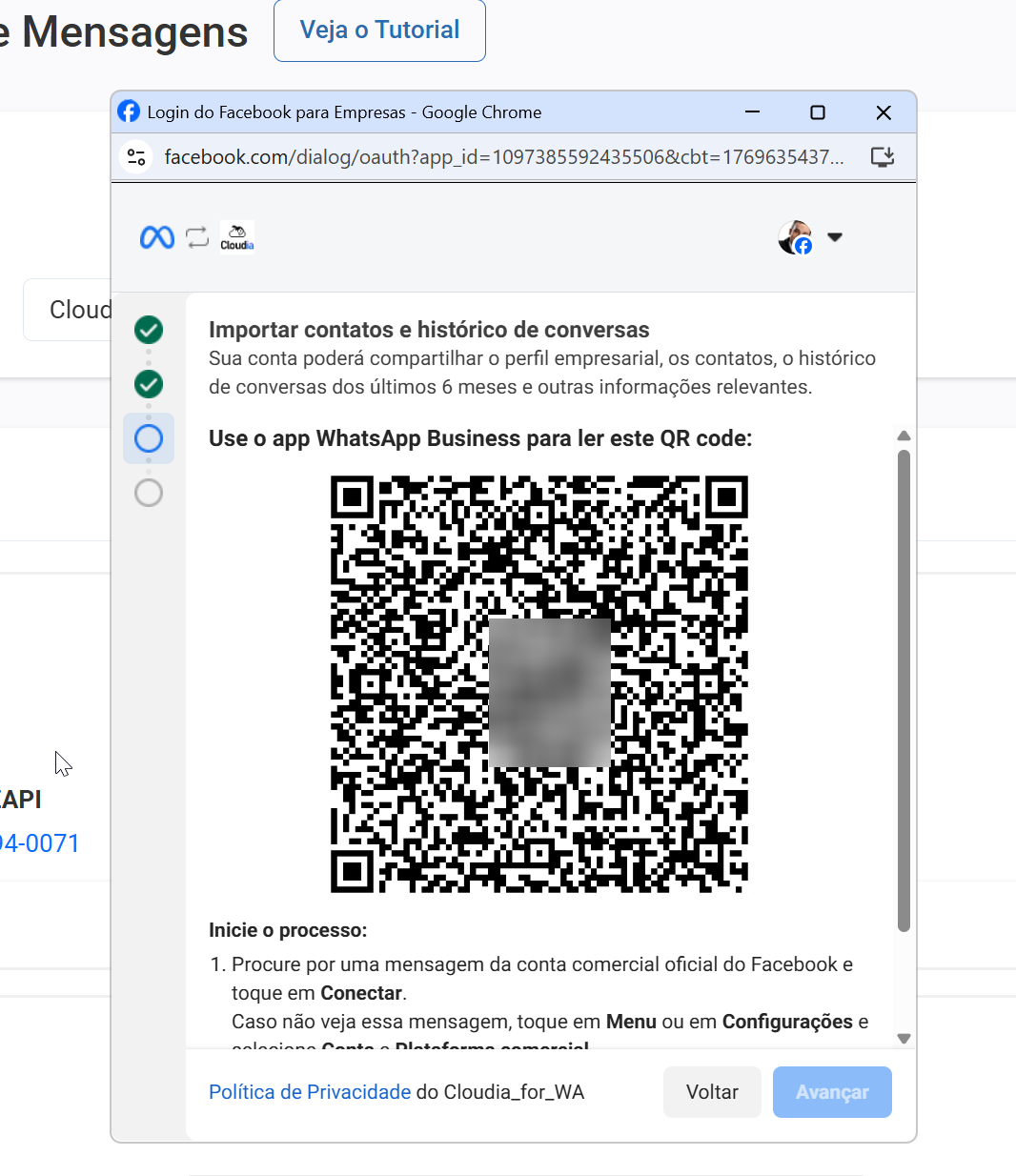Click the Cloud tab in background page

pos(69,310)
